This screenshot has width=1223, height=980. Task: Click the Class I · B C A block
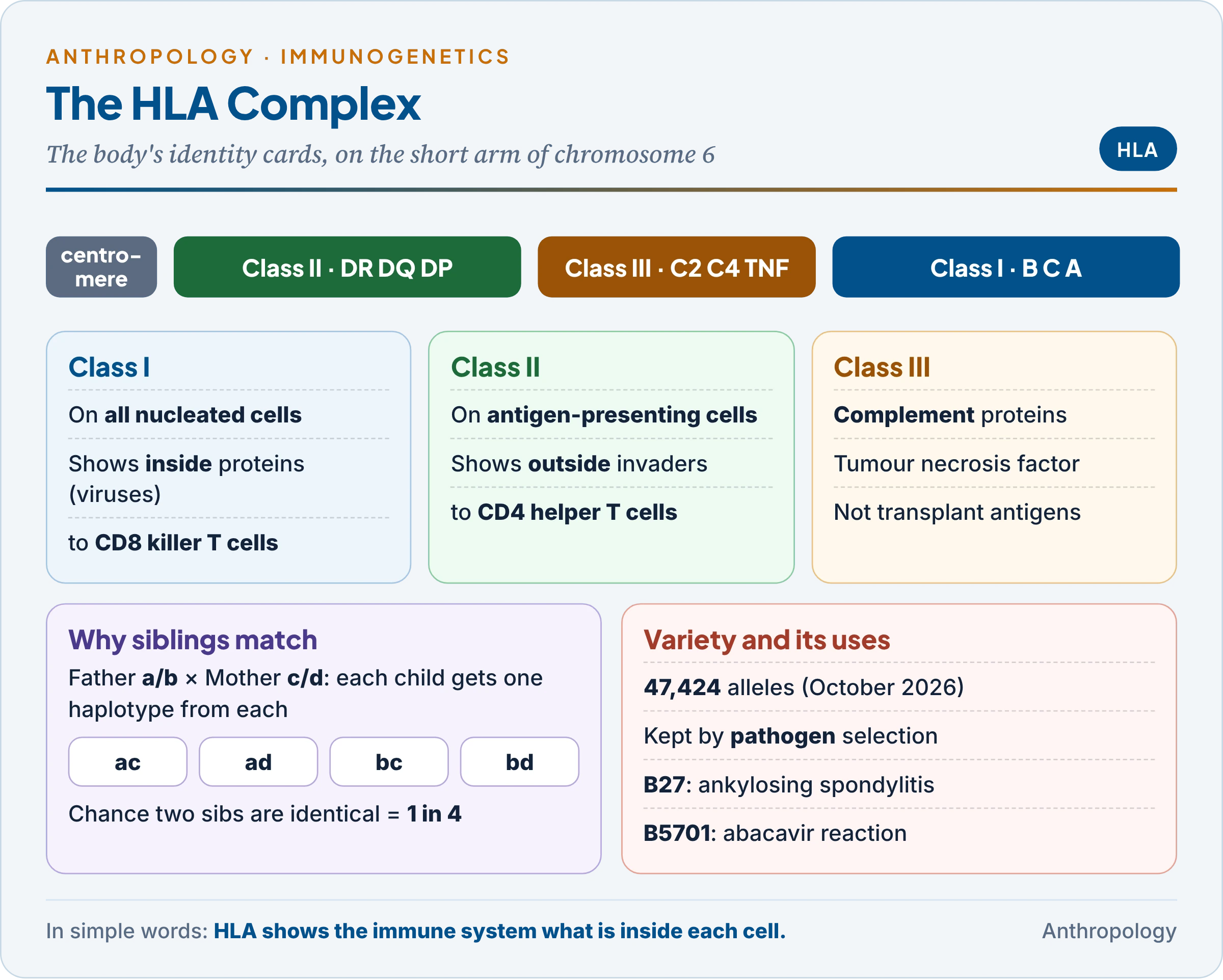pos(1006,267)
